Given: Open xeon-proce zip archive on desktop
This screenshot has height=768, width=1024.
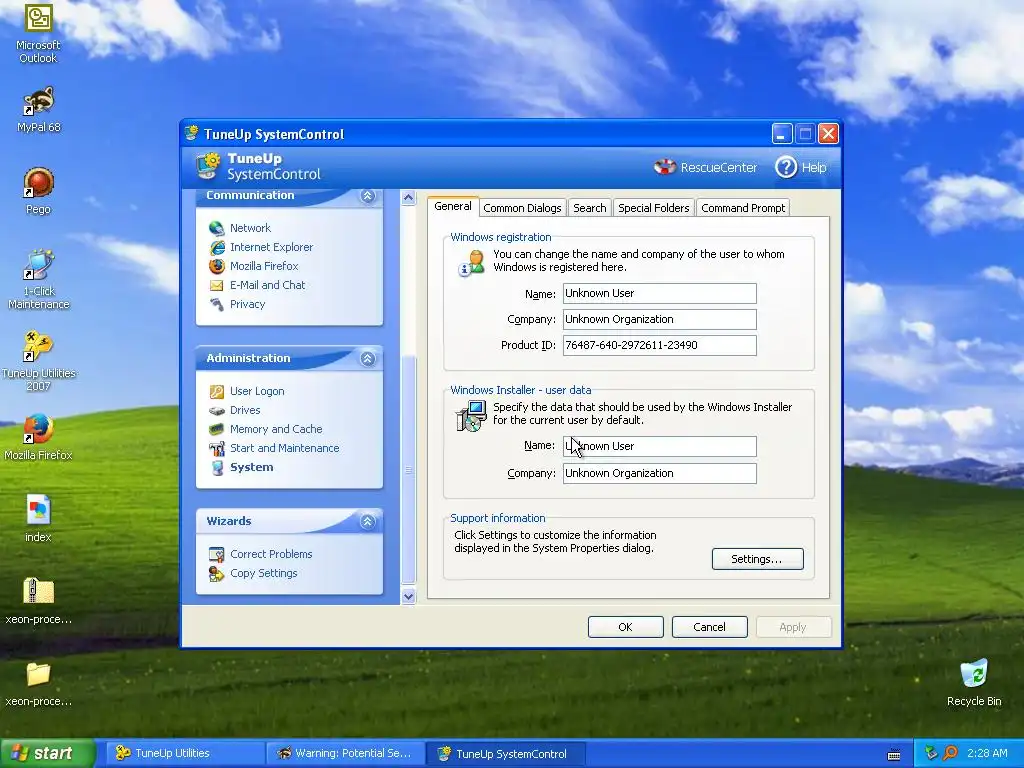Looking at the screenshot, I should pos(38,601).
